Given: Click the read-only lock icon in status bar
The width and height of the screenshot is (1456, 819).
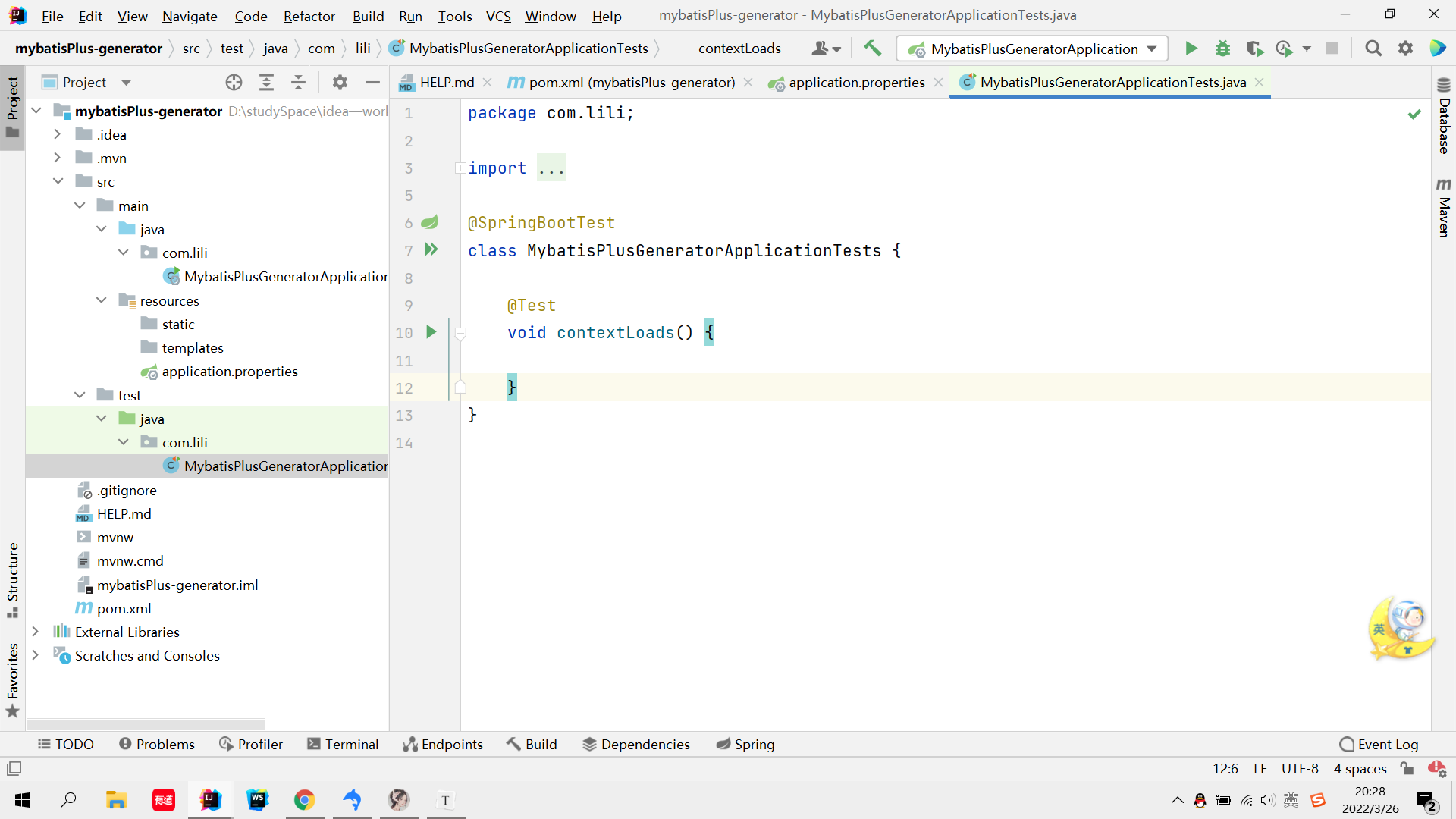Looking at the screenshot, I should [x=1407, y=768].
